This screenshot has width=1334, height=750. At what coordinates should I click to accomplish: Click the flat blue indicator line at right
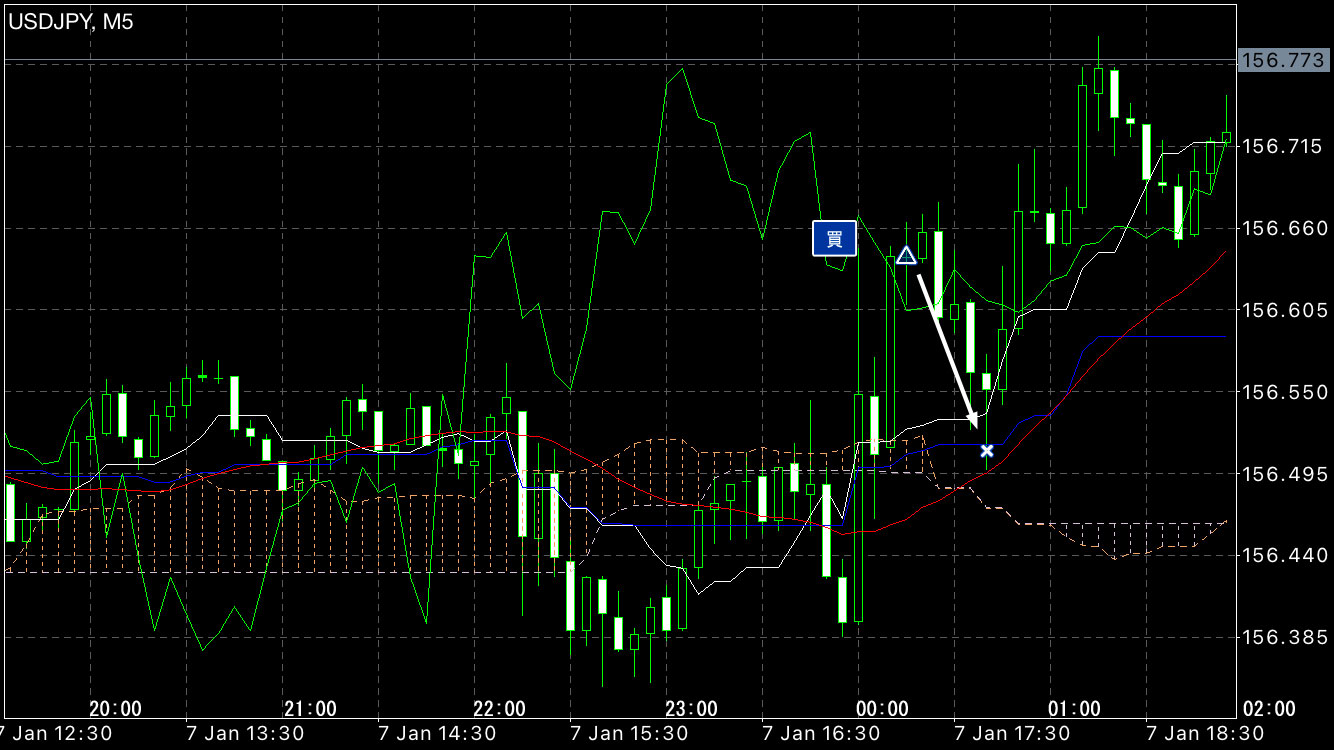(x=1160, y=337)
